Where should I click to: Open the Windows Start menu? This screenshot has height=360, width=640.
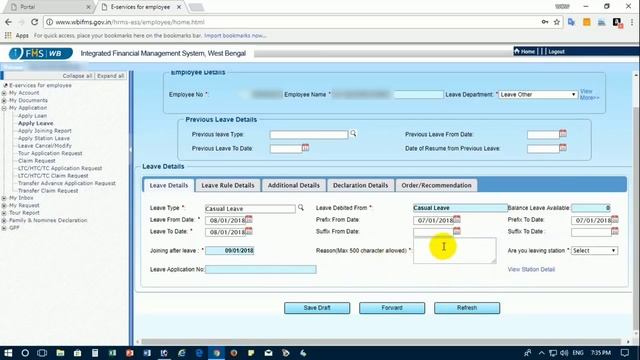coord(8,353)
